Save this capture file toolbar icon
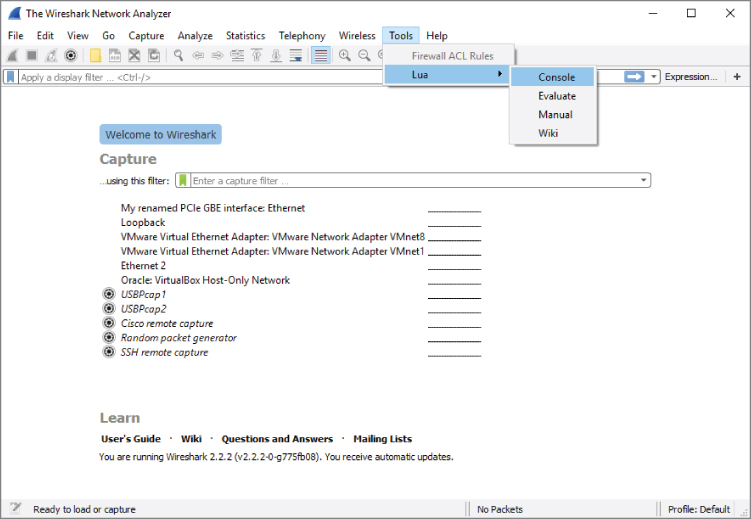 [115, 56]
